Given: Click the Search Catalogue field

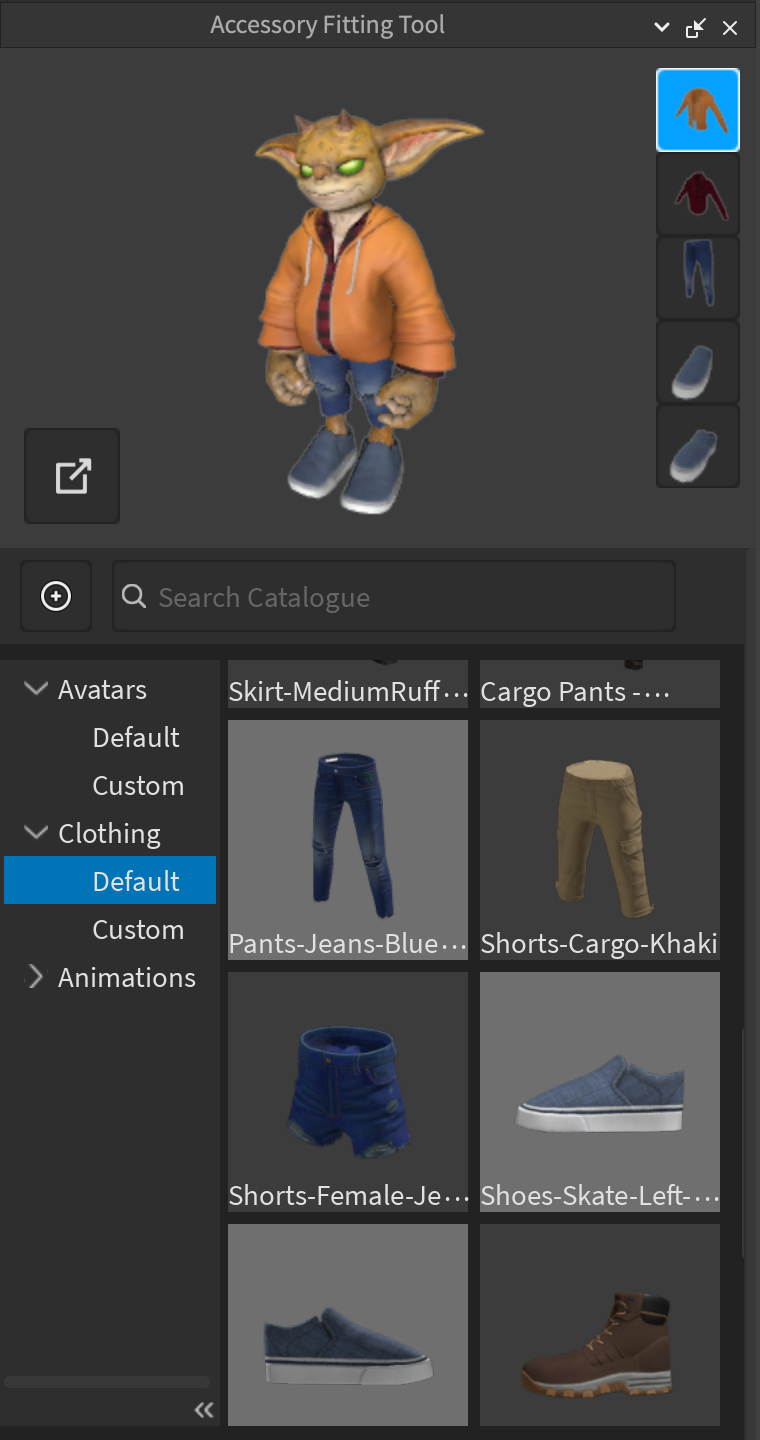Looking at the screenshot, I should (394, 597).
